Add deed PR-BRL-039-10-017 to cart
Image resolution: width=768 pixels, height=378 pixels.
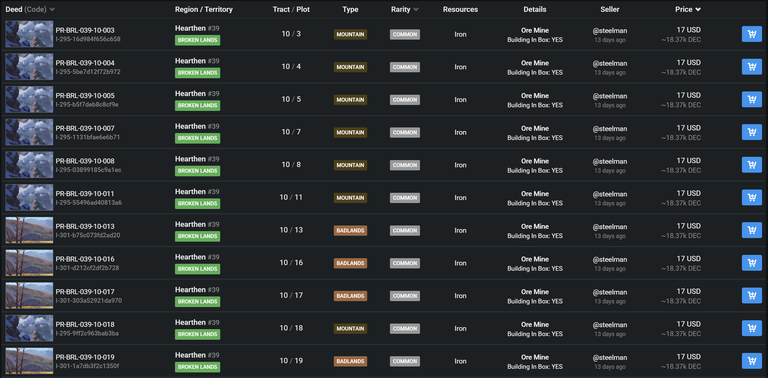(x=751, y=296)
